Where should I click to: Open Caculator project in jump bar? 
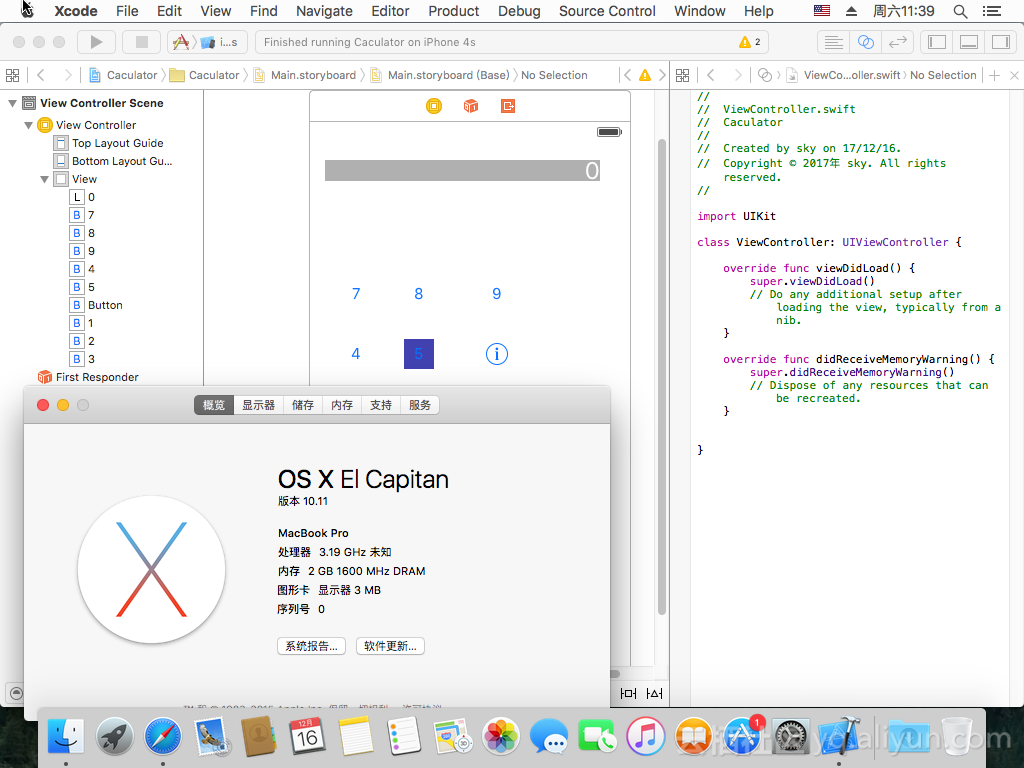(x=124, y=75)
